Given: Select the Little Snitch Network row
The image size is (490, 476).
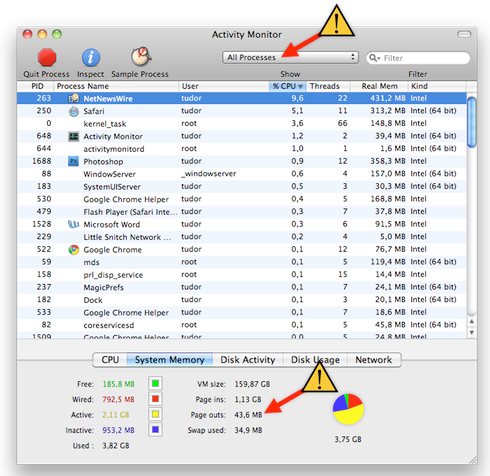Looking at the screenshot, I should (x=242, y=237).
